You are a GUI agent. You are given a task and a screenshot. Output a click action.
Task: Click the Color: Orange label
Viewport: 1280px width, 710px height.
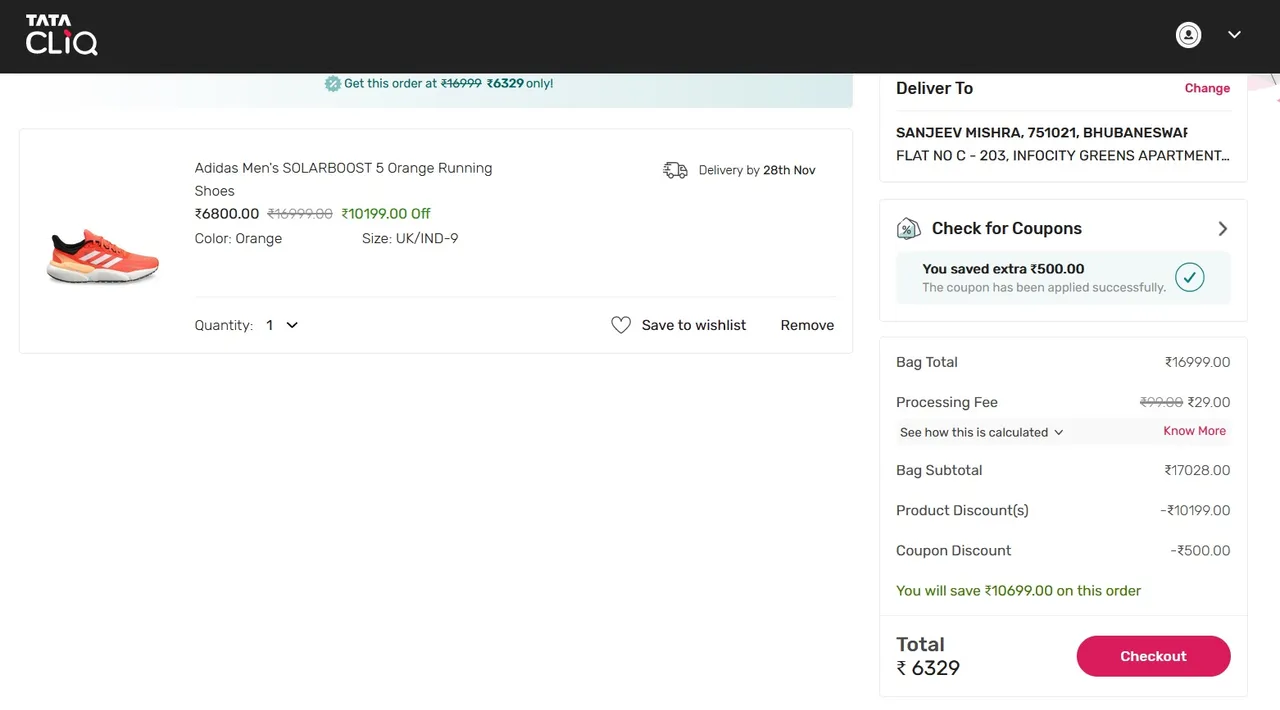(x=238, y=239)
